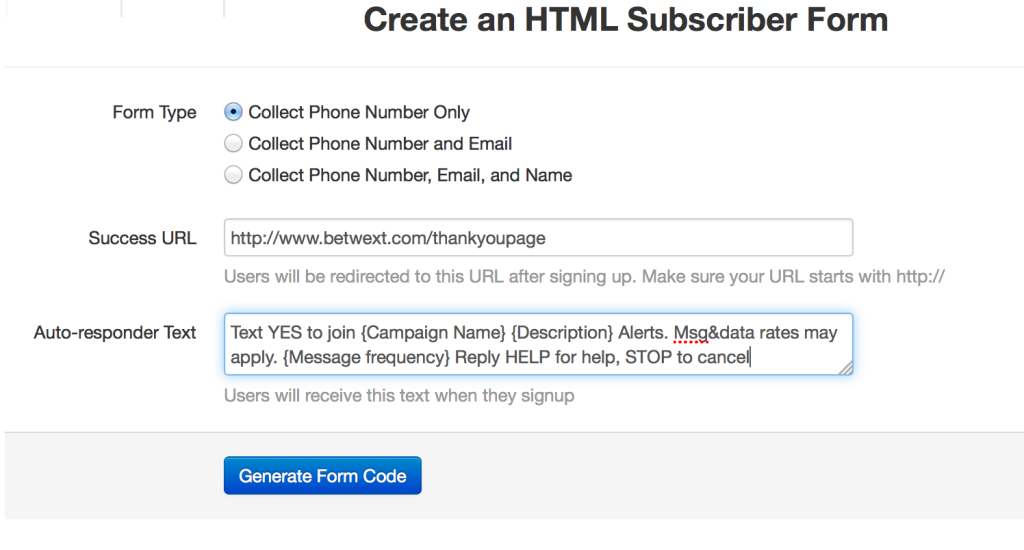Click into the Success URL input field
Viewport: 1024px width, 550px height.
point(538,238)
